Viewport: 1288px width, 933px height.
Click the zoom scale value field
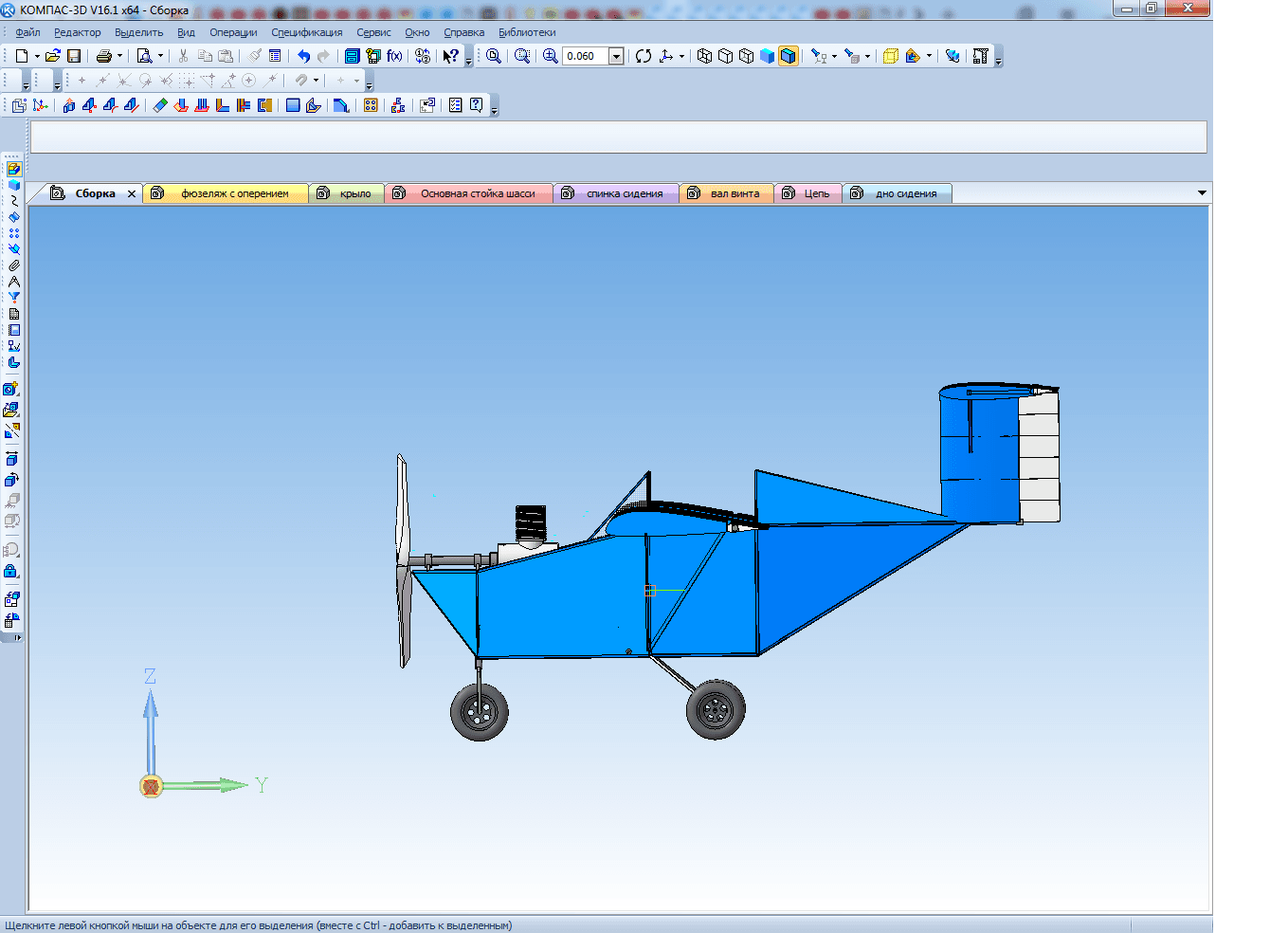584,56
